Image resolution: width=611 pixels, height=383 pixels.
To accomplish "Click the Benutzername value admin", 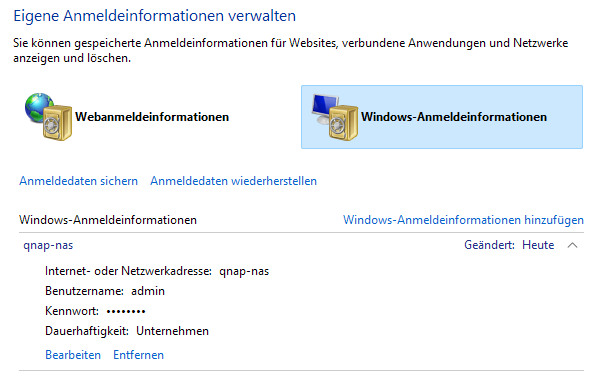I will pyautogui.click(x=148, y=291).
